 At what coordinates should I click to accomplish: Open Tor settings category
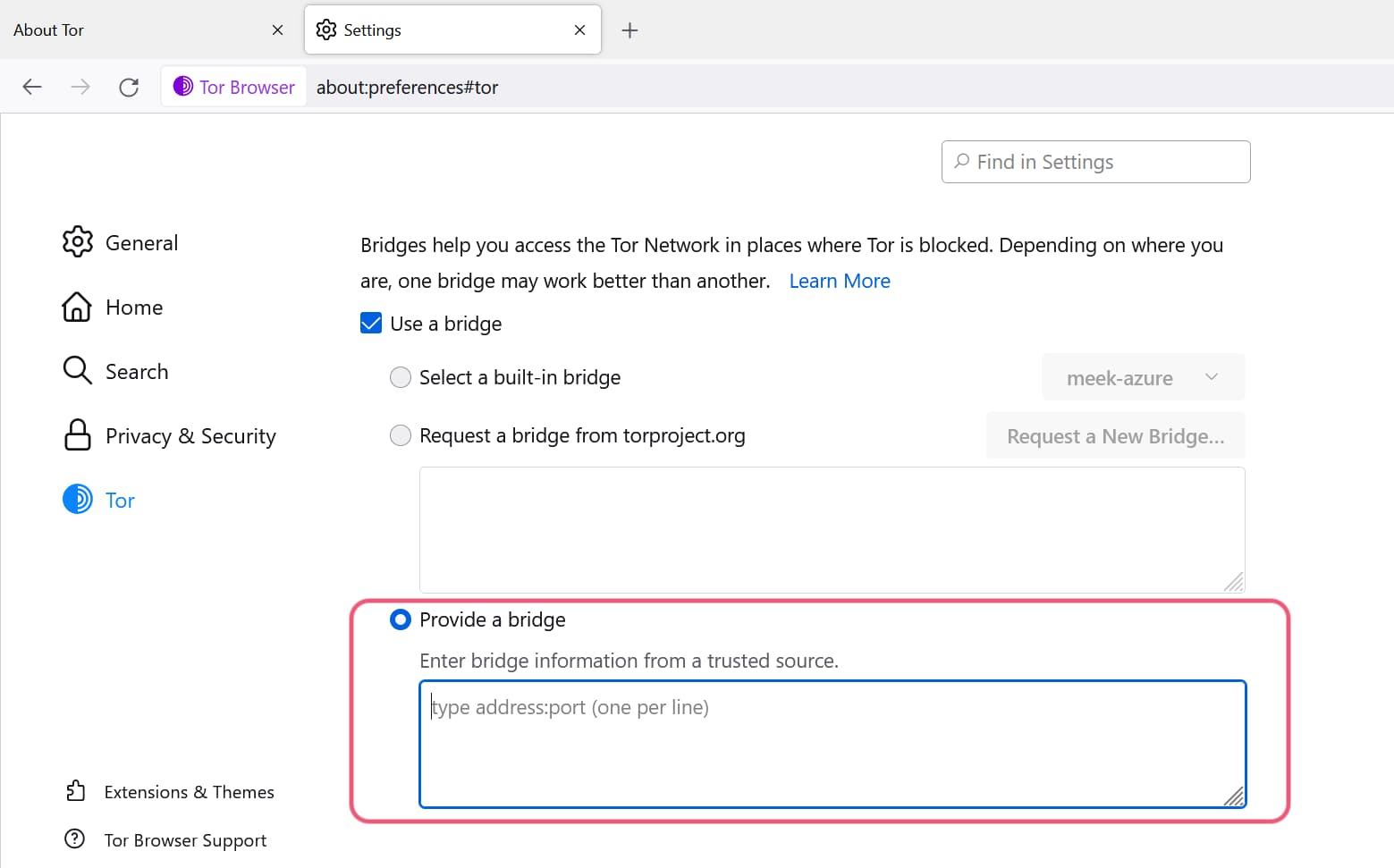(x=98, y=500)
